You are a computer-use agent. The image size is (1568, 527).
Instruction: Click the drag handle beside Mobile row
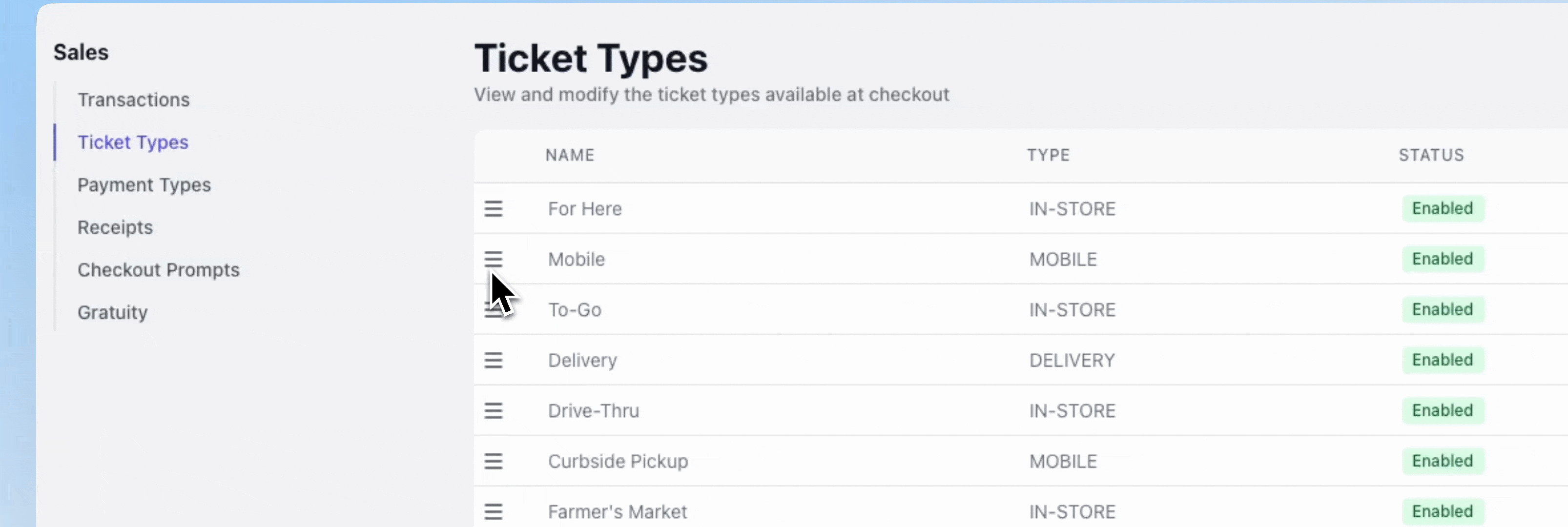493,259
